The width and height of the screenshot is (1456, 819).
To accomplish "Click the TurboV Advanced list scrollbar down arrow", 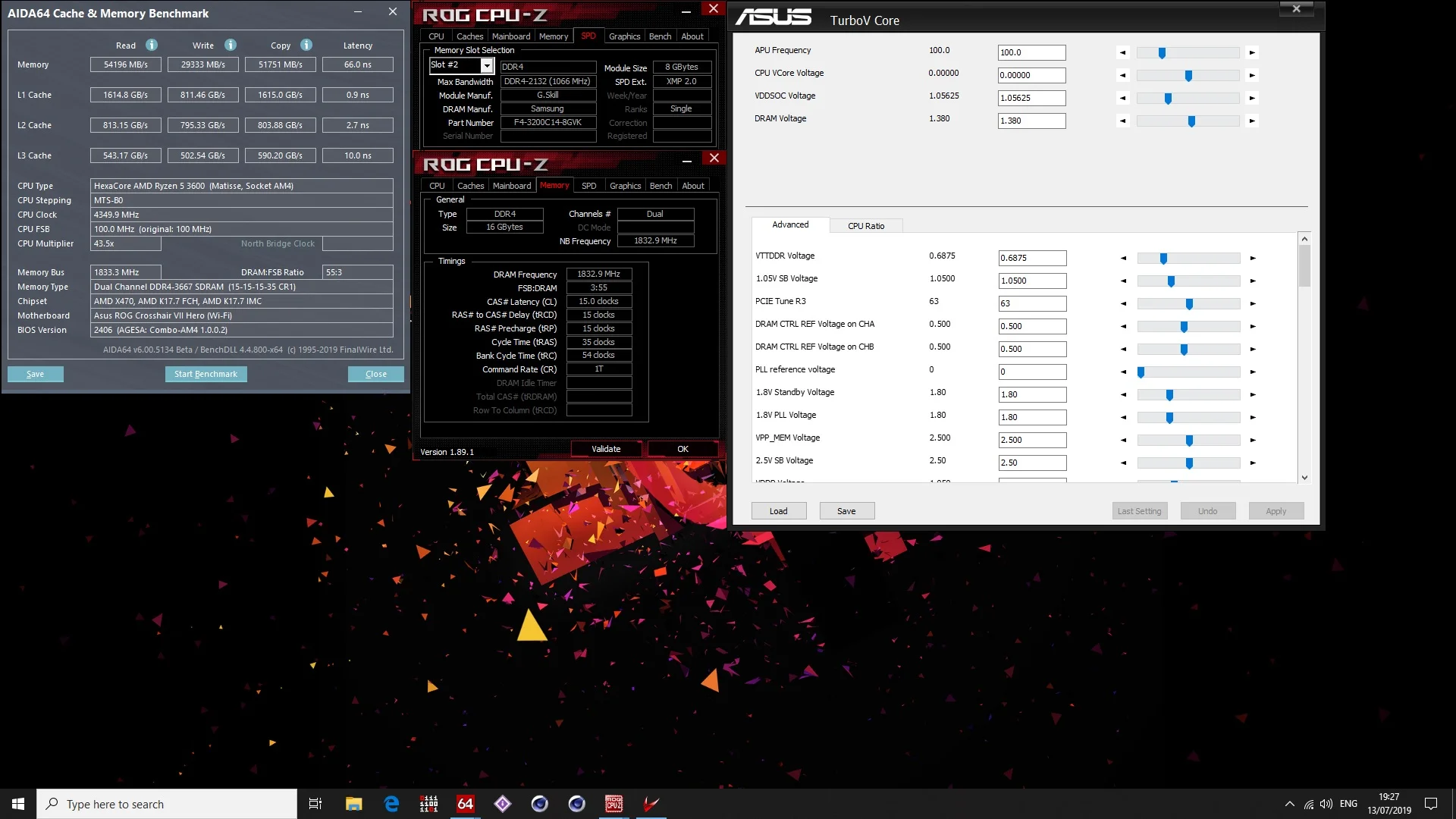I will (x=1304, y=477).
